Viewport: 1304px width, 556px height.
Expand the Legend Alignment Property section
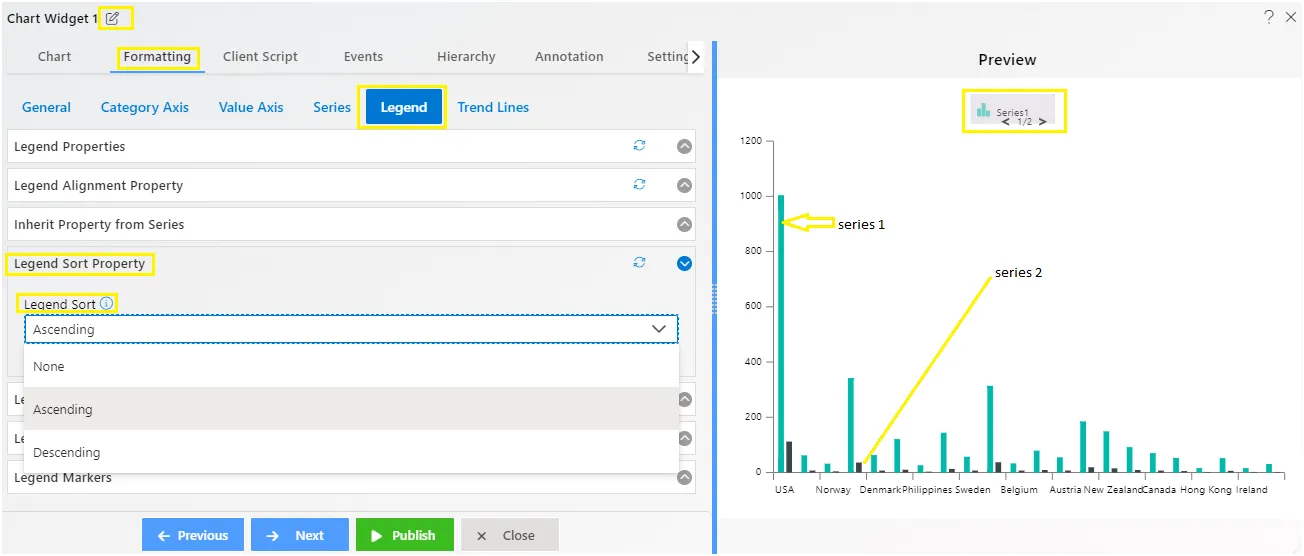coord(685,185)
